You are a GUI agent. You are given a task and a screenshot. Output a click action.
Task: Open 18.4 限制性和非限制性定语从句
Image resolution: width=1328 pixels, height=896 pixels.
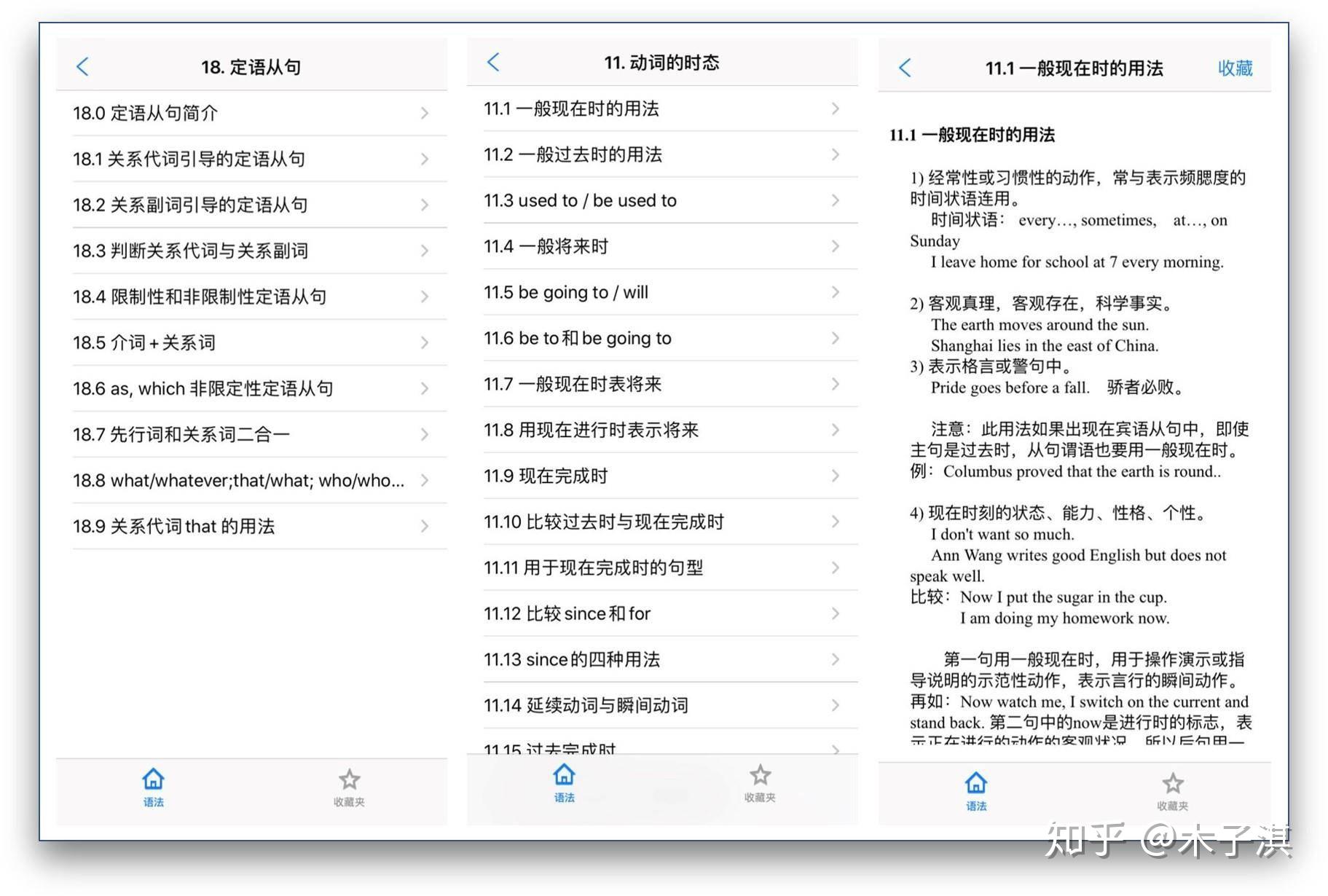(x=252, y=296)
